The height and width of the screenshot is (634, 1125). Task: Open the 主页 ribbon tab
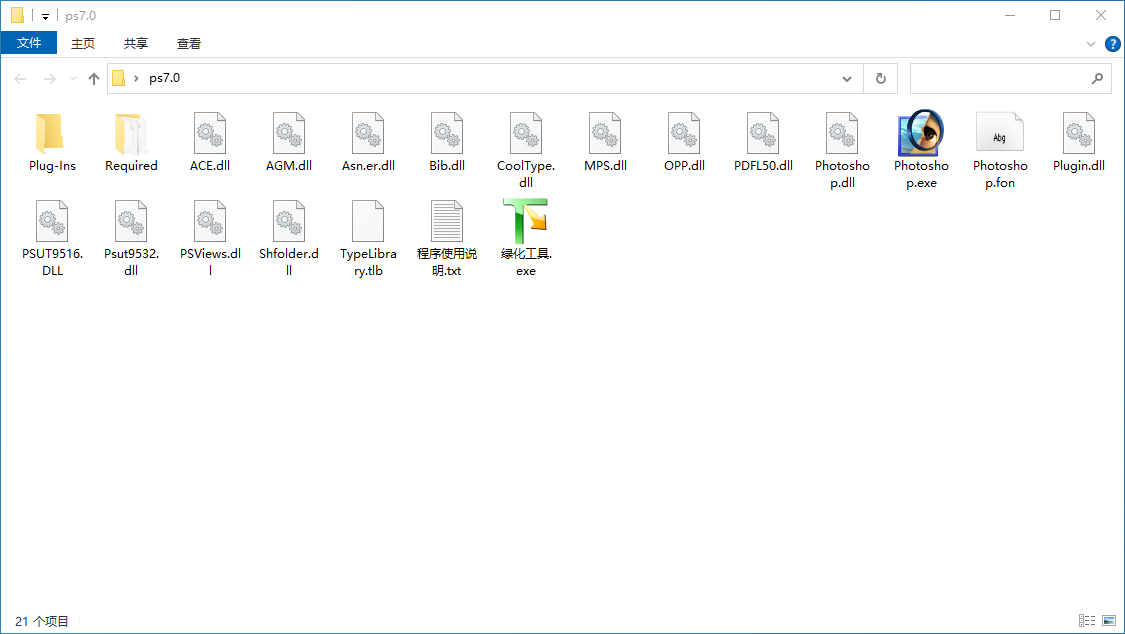[83, 44]
